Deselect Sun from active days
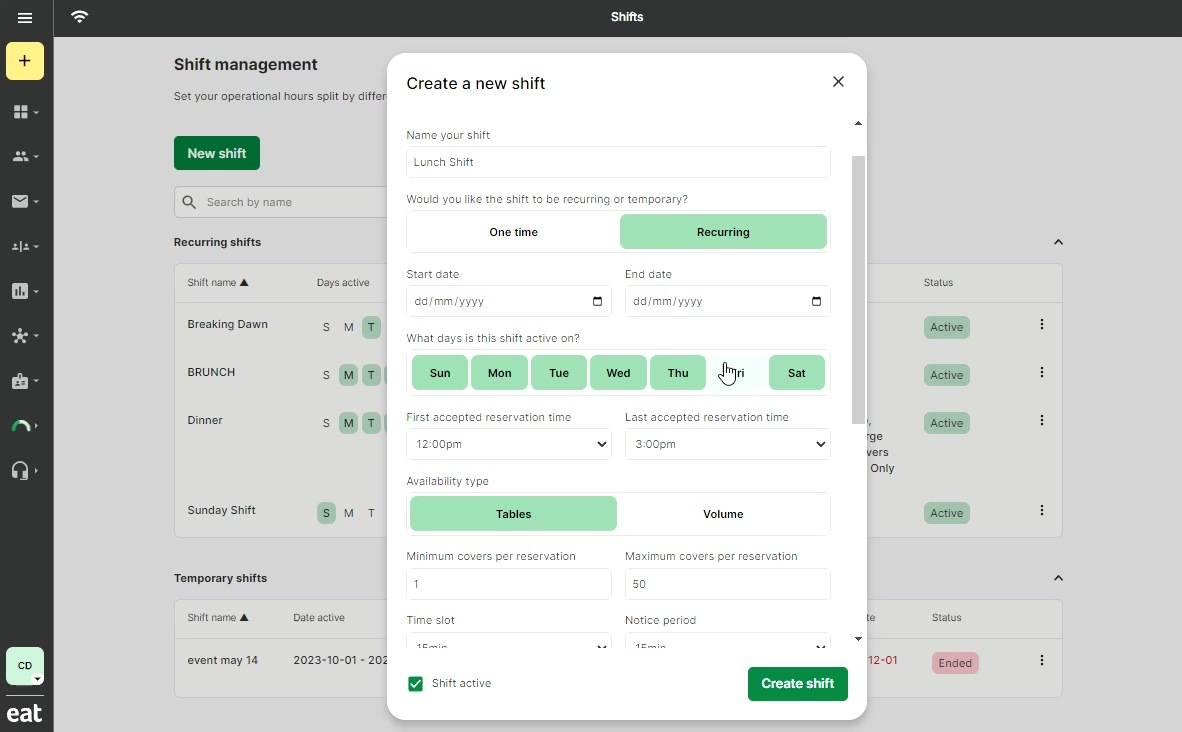Screen dimensions: 1182x732 440,373
